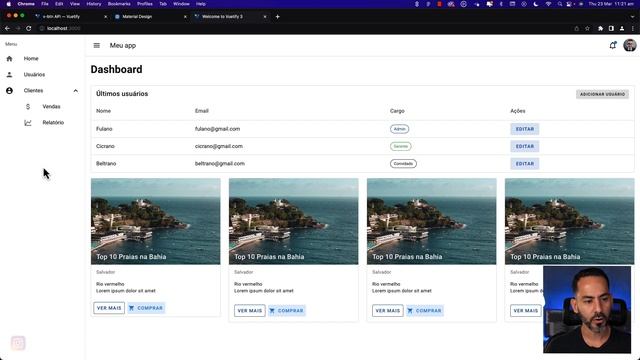
Task: Click the hamburger menu icon beside Meu app
Action: point(97,45)
